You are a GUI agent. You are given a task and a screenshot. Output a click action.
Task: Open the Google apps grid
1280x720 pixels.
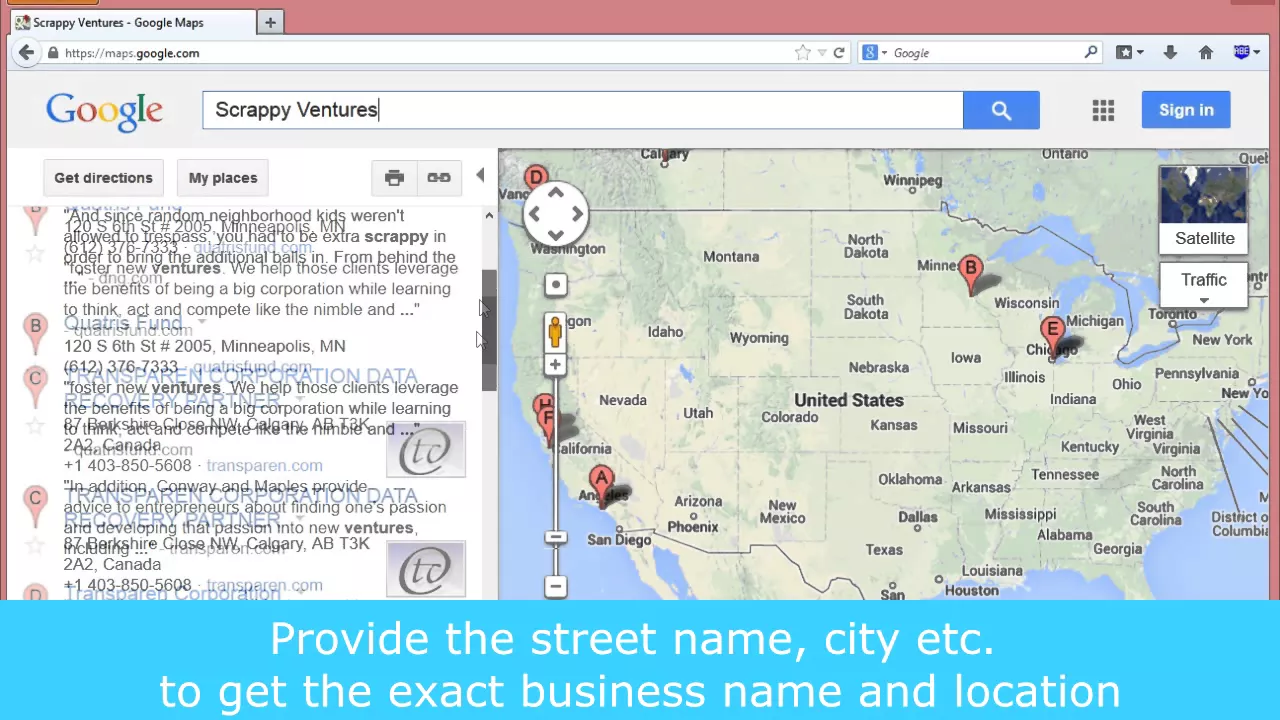pyautogui.click(x=1103, y=110)
